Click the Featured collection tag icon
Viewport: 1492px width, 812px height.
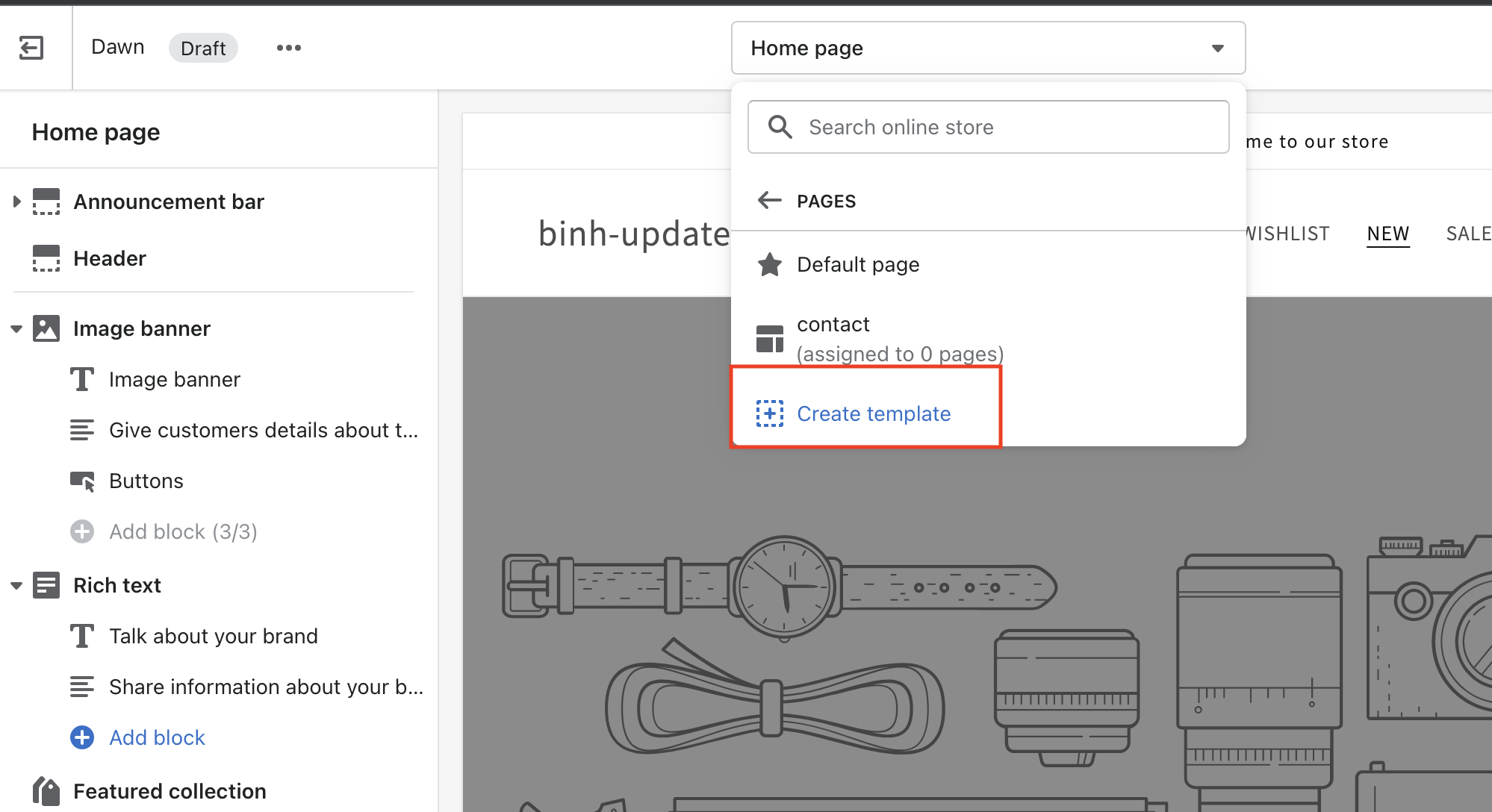pyautogui.click(x=46, y=791)
